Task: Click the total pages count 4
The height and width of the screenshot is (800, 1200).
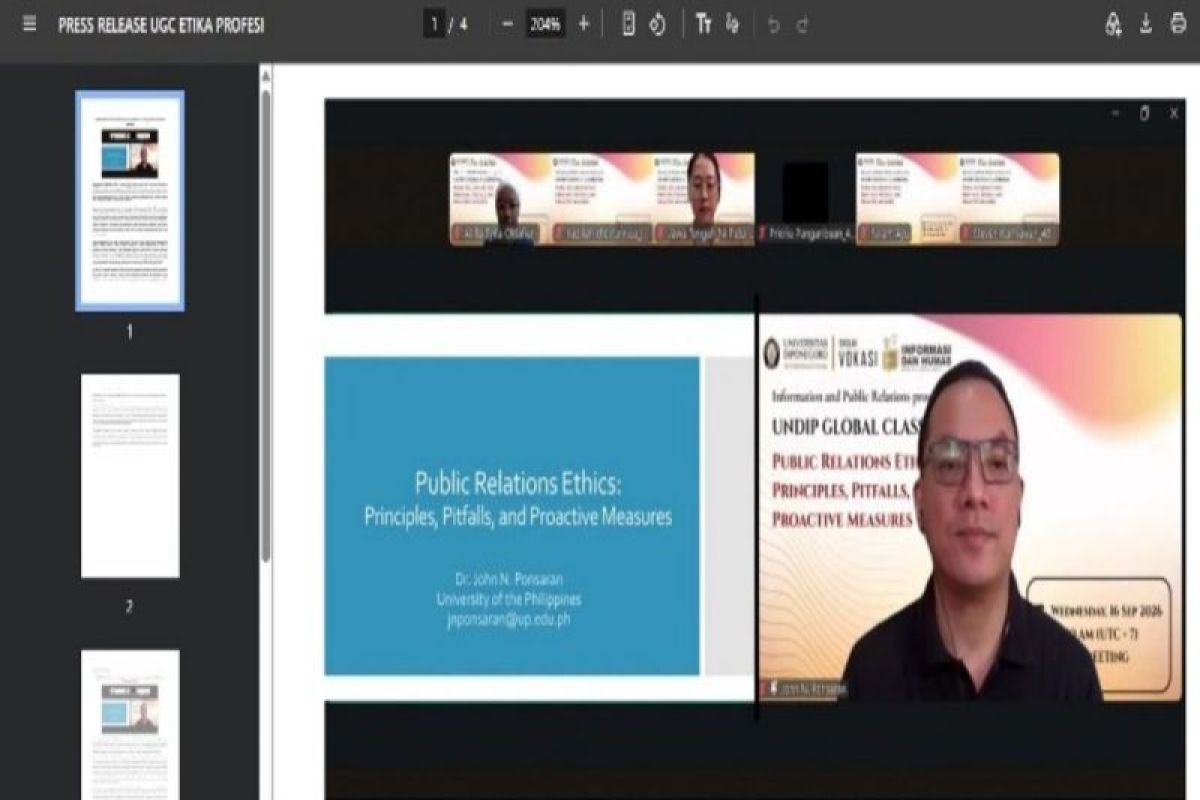Action: [x=464, y=25]
